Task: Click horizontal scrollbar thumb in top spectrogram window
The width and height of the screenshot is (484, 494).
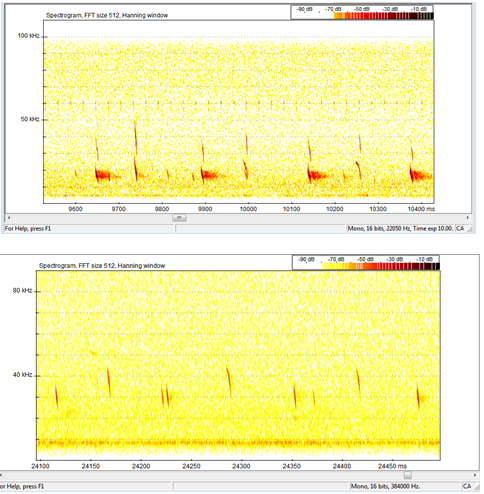Action: pyautogui.click(x=179, y=218)
